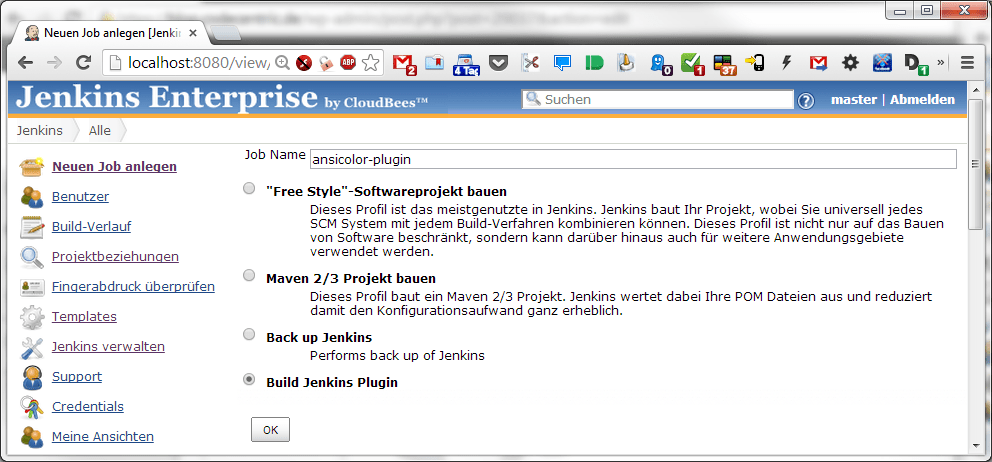Open the Templates sidebar link

coord(84,317)
